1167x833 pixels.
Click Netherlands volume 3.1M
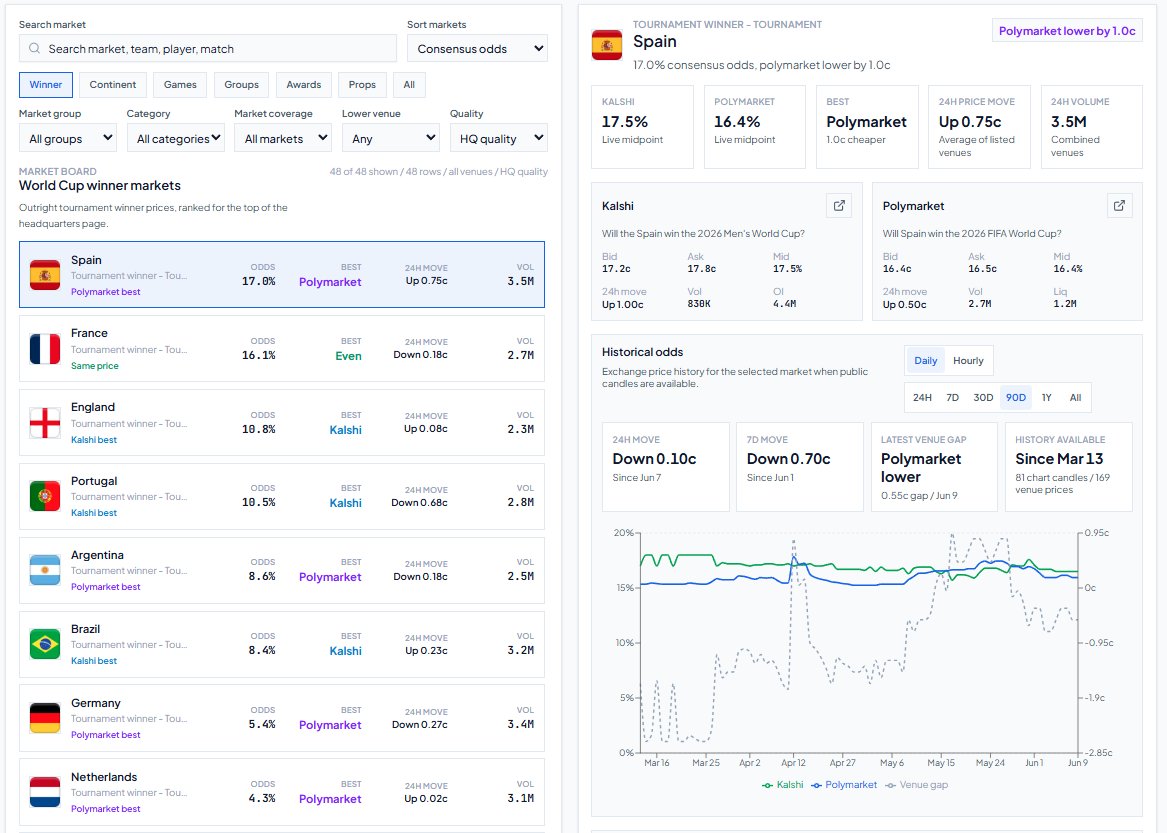pyautogui.click(x=520, y=799)
